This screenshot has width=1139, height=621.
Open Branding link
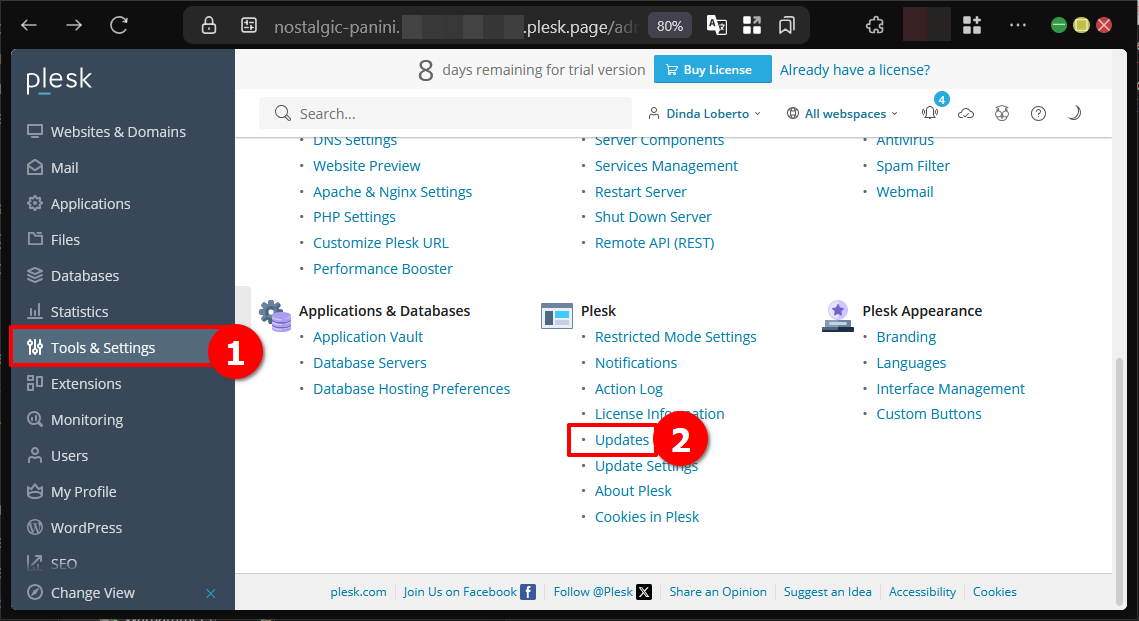tap(906, 337)
